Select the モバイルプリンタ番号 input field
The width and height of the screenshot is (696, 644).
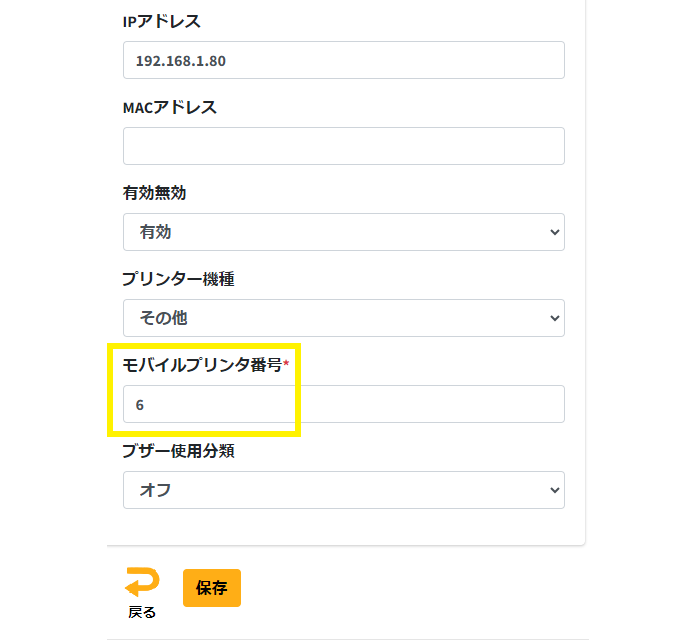click(x=343, y=404)
